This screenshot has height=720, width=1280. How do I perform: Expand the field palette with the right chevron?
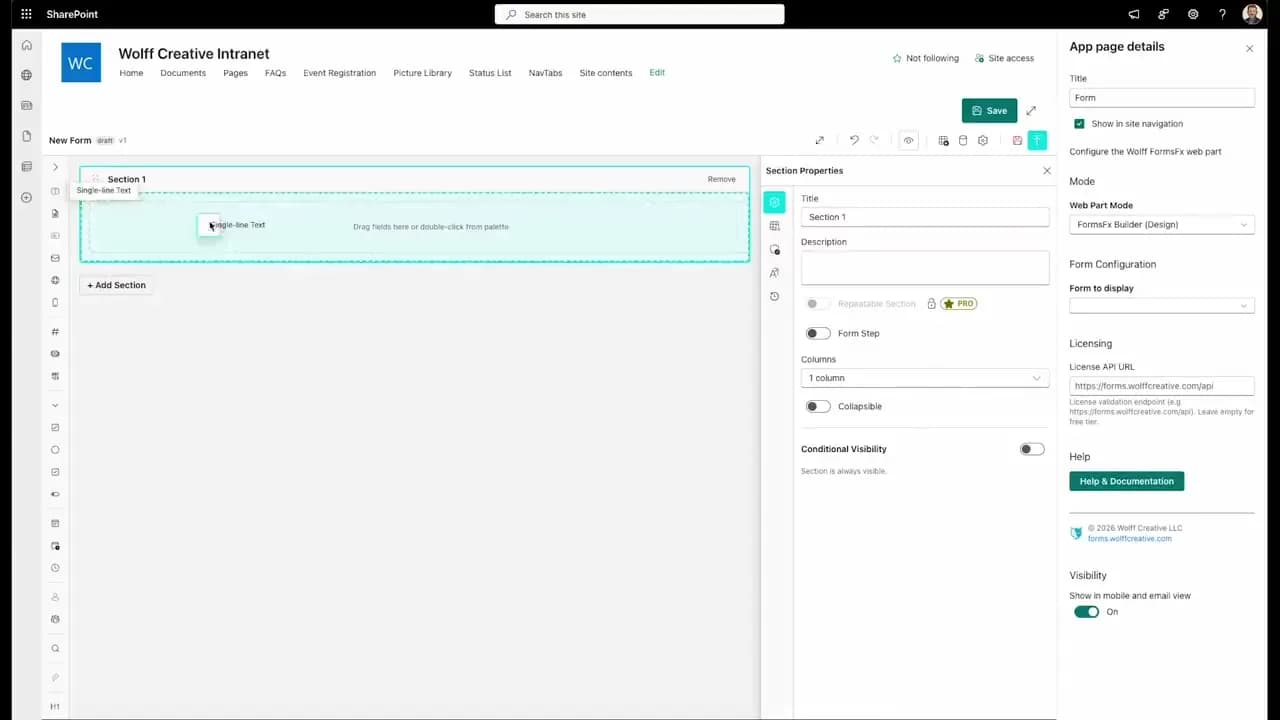[55, 167]
